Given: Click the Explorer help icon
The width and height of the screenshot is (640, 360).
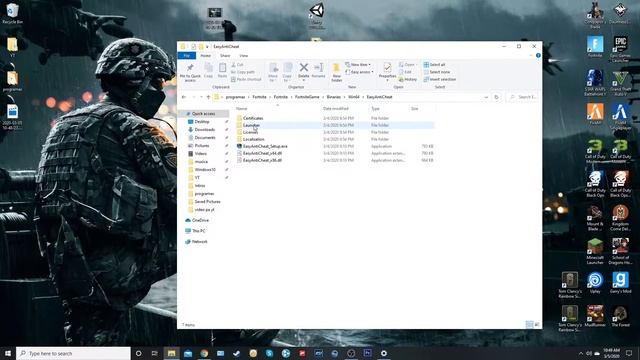Looking at the screenshot, I should (x=538, y=56).
